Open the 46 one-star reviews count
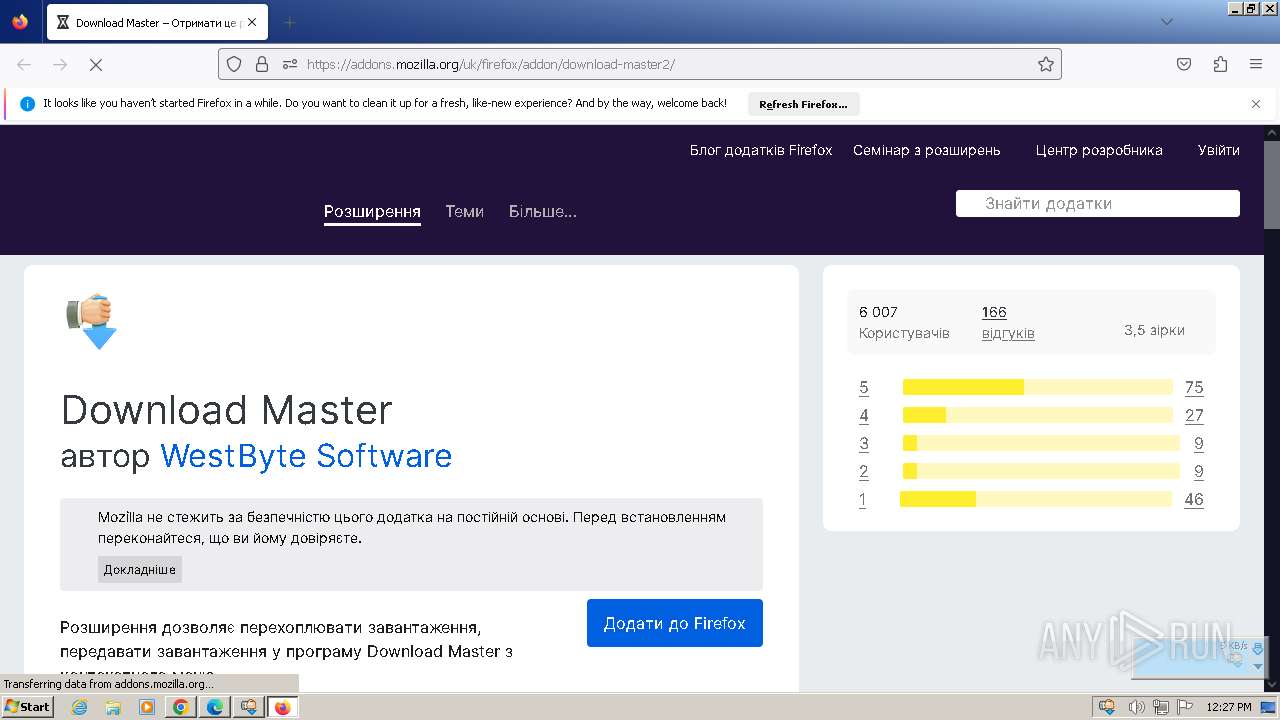 pos(1194,500)
